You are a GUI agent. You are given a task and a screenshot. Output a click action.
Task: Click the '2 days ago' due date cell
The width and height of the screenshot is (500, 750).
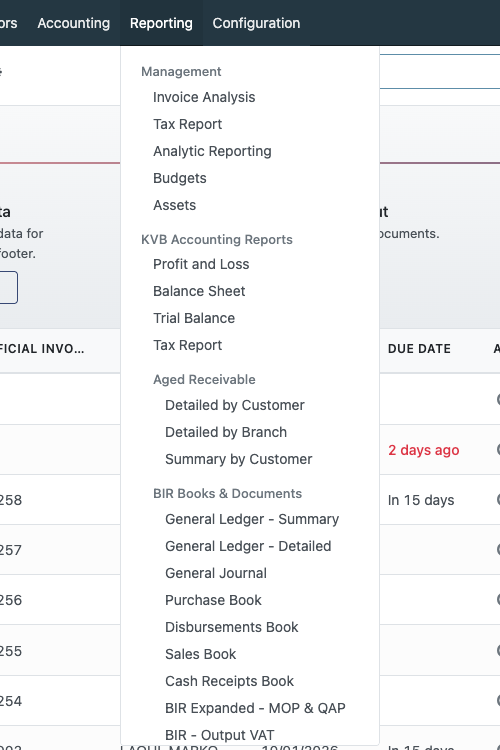pos(423,450)
